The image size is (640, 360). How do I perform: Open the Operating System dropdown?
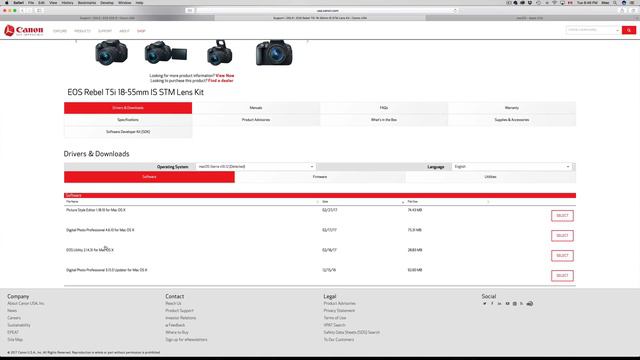(x=256, y=167)
